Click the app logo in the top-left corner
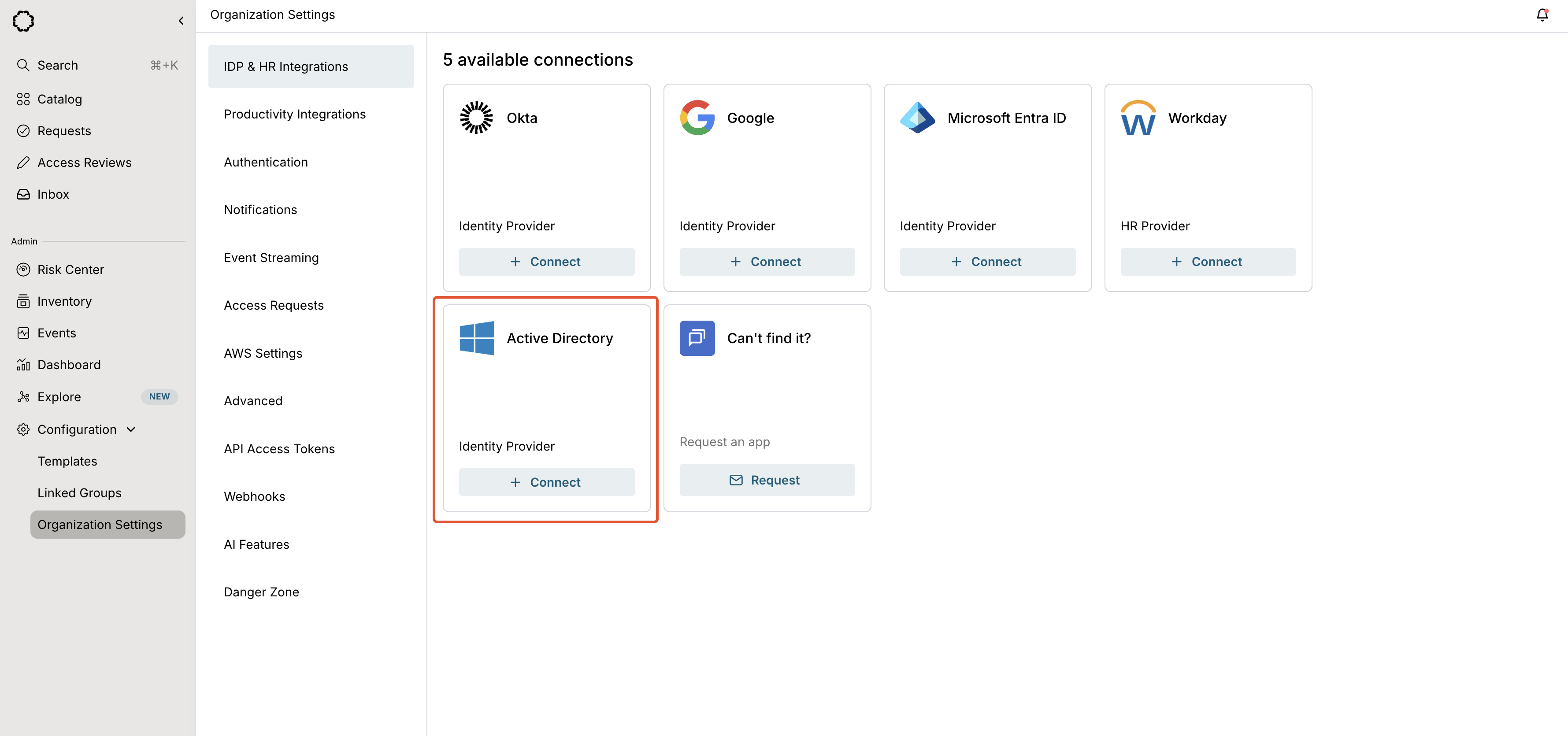The height and width of the screenshot is (736, 1568). pyautogui.click(x=23, y=21)
